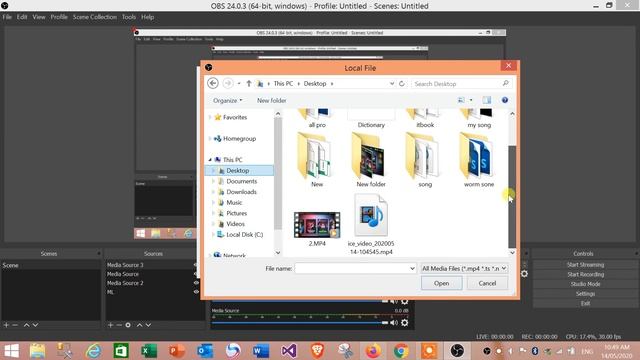The height and width of the screenshot is (360, 640).
Task: Expand the Favorites tree node
Action: [210, 117]
